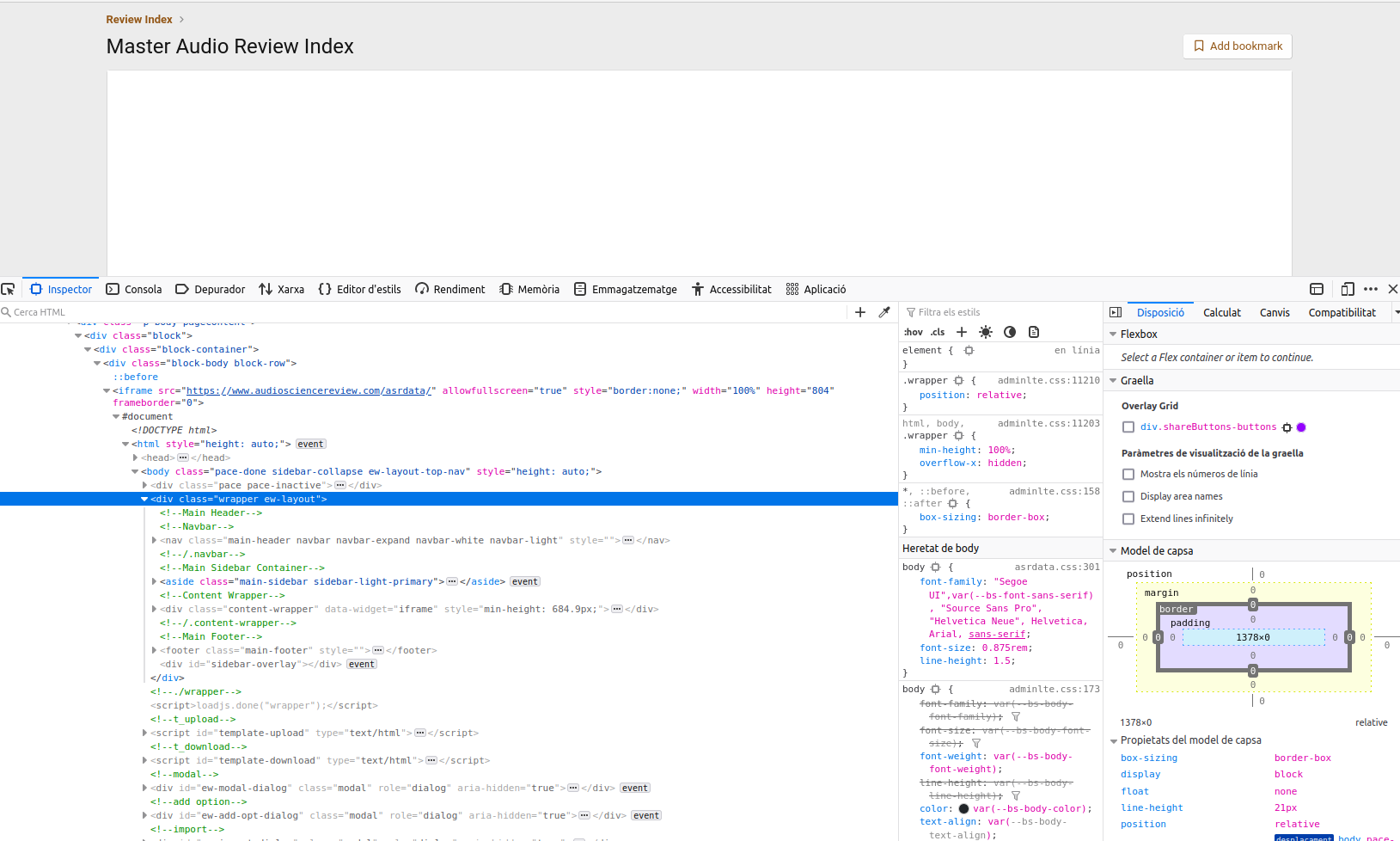Activate the element picker tool

(8, 289)
